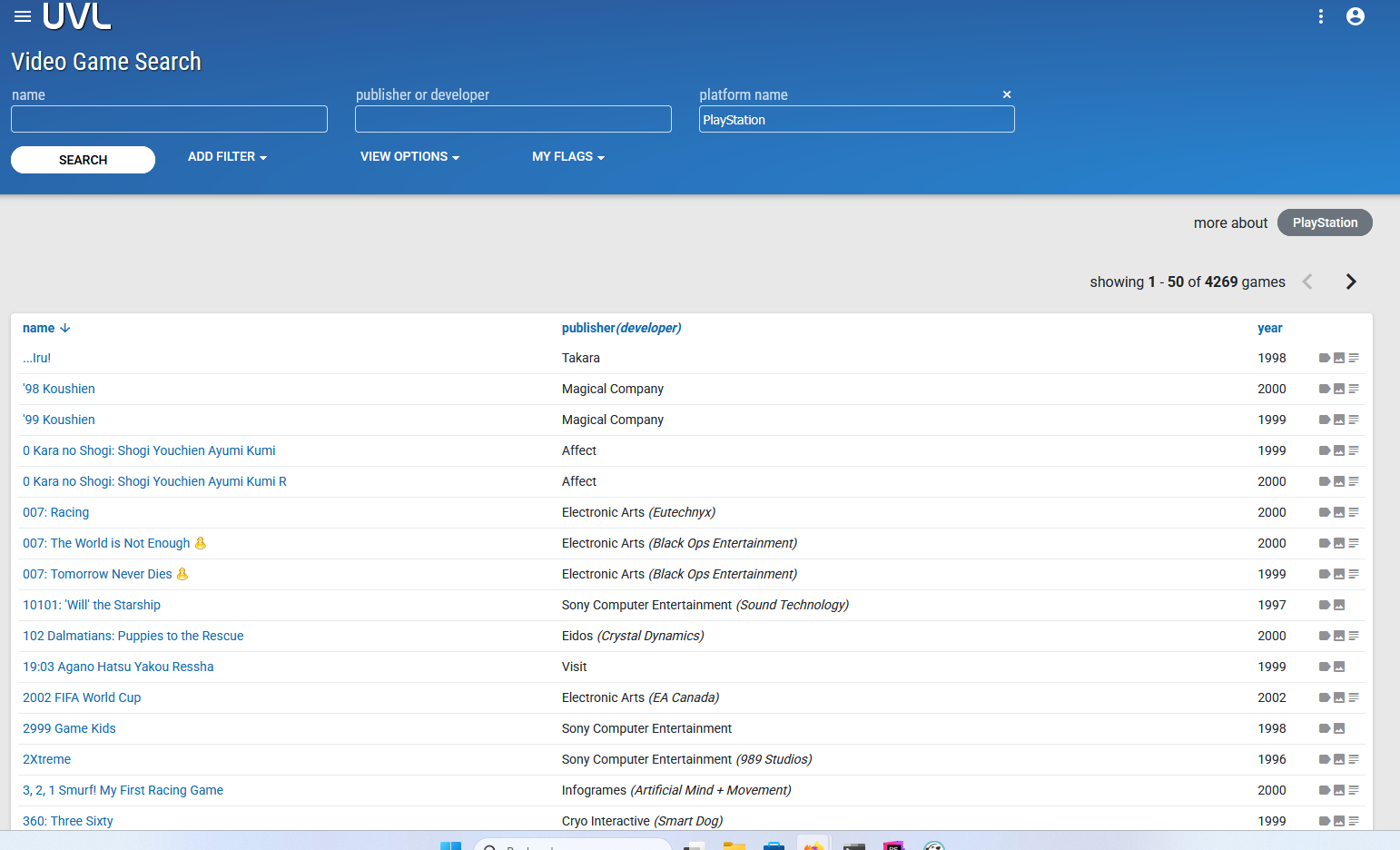Open the 2Xtreme game link
Screen dimensions: 1400x850
tap(46, 759)
